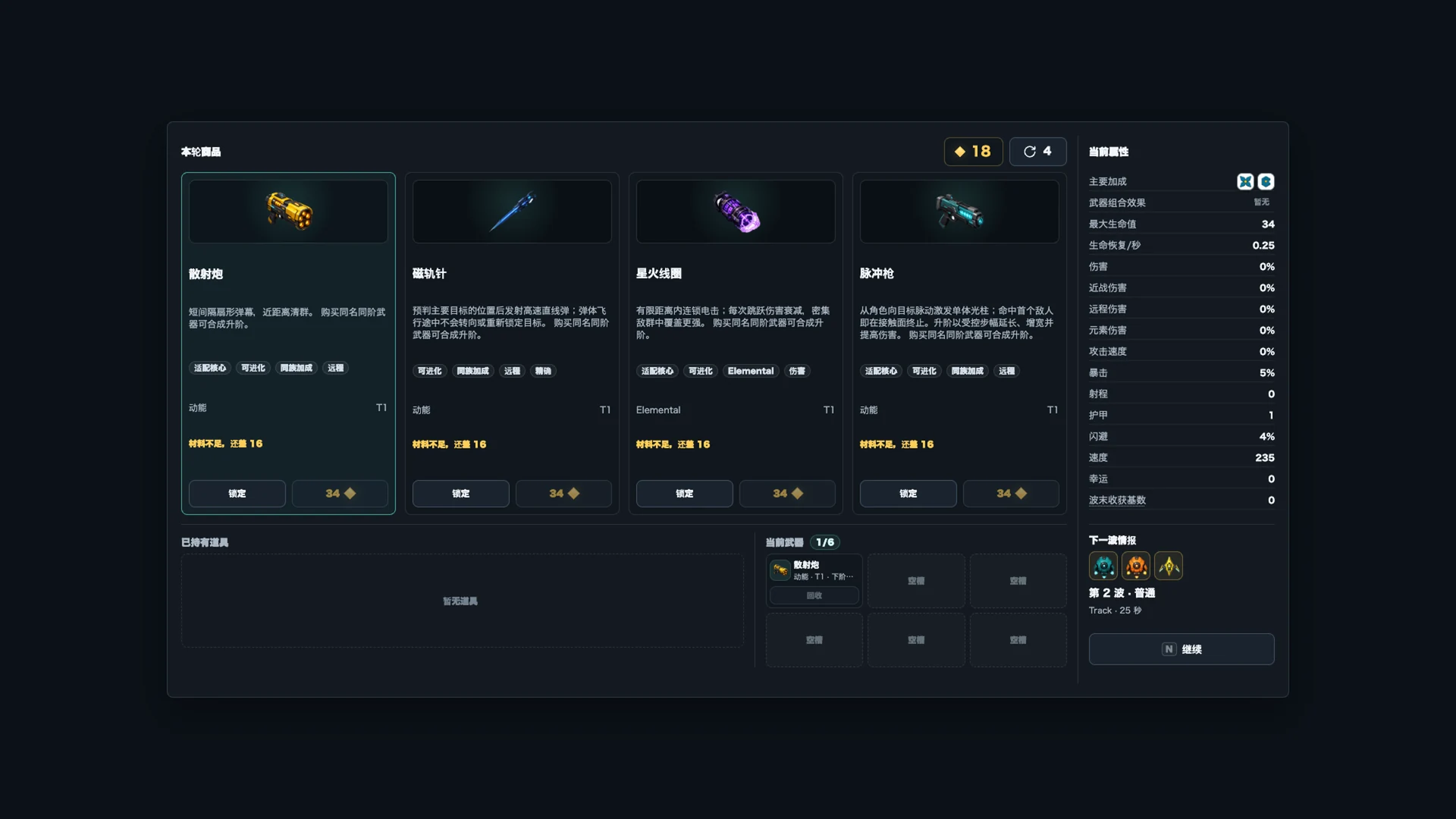
Task: Click the 暴击 stat value 5%
Action: point(1267,373)
